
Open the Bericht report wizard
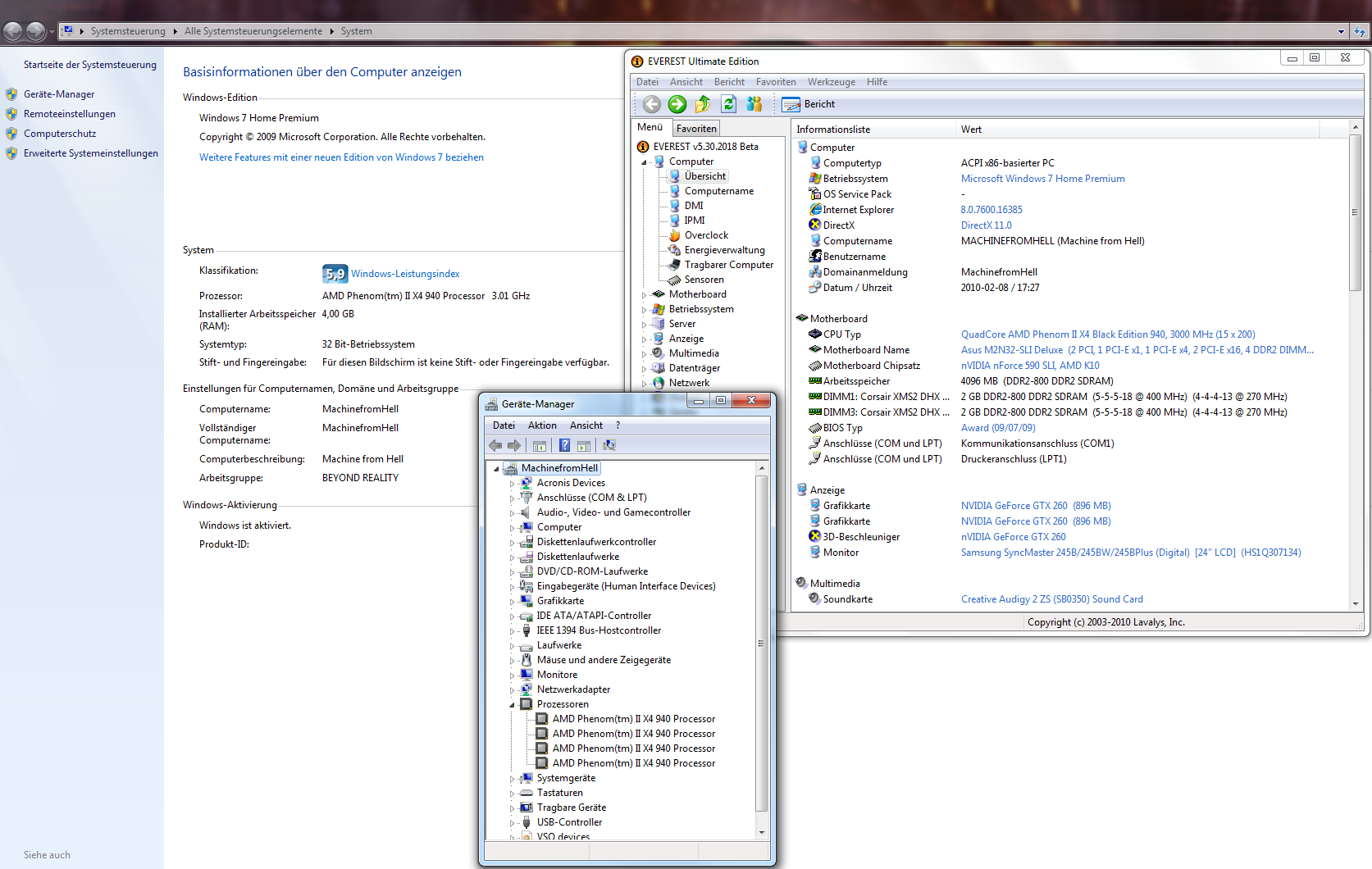coord(809,104)
